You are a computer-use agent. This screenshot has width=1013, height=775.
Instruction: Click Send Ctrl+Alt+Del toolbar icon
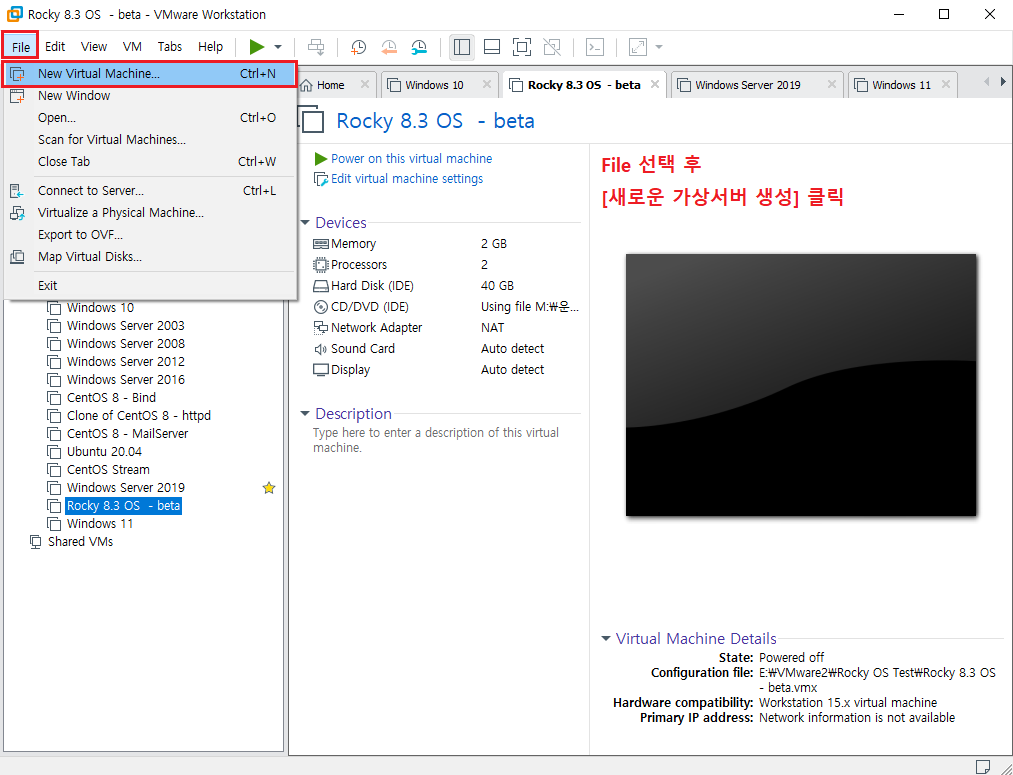[316, 46]
